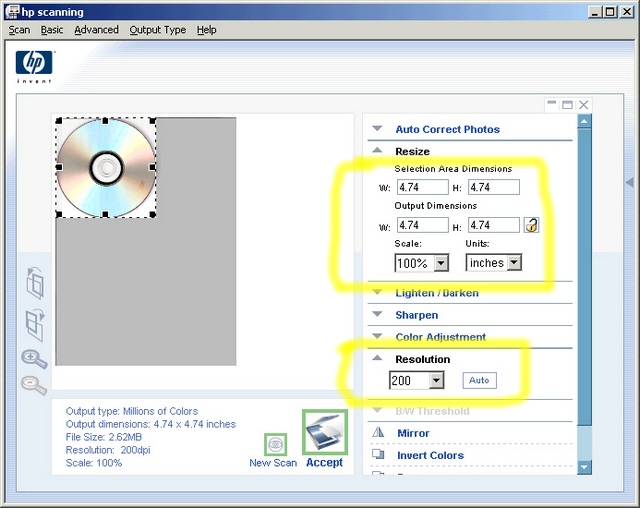Maximize the tools panel

pyautogui.click(x=567, y=104)
